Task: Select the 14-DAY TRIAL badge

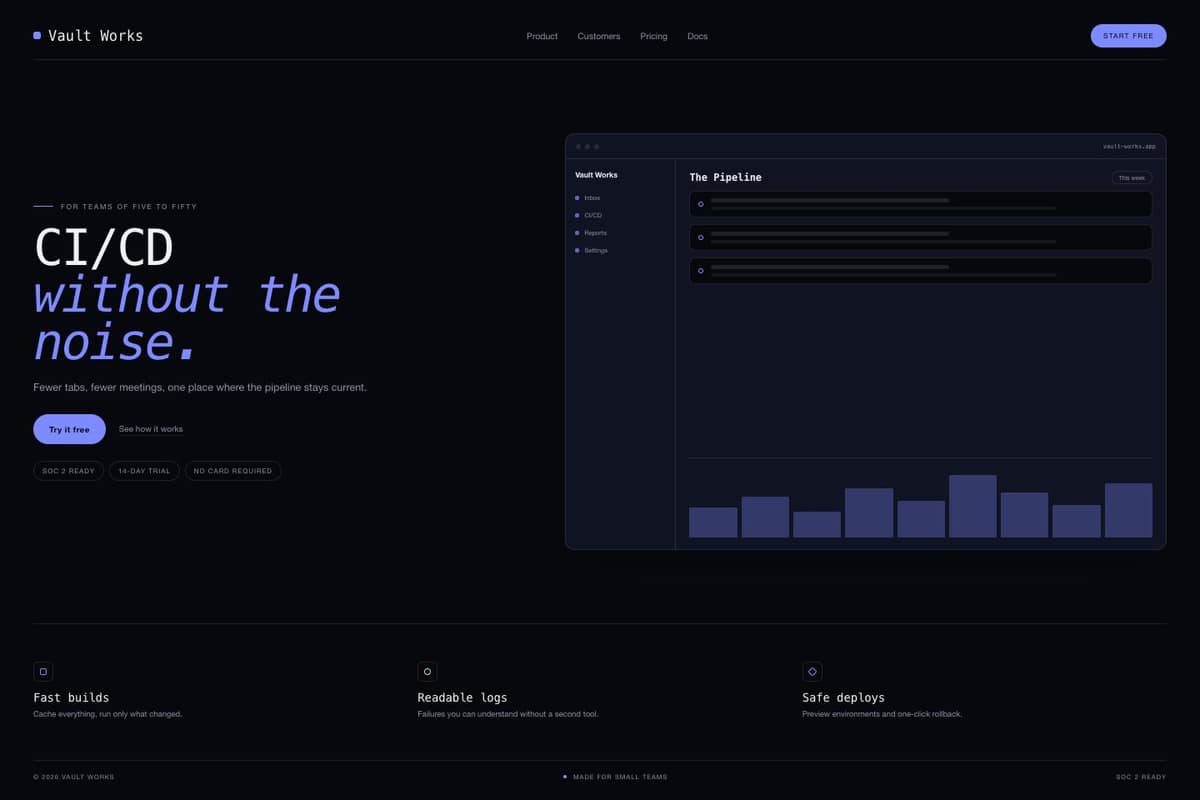Action: pos(144,470)
